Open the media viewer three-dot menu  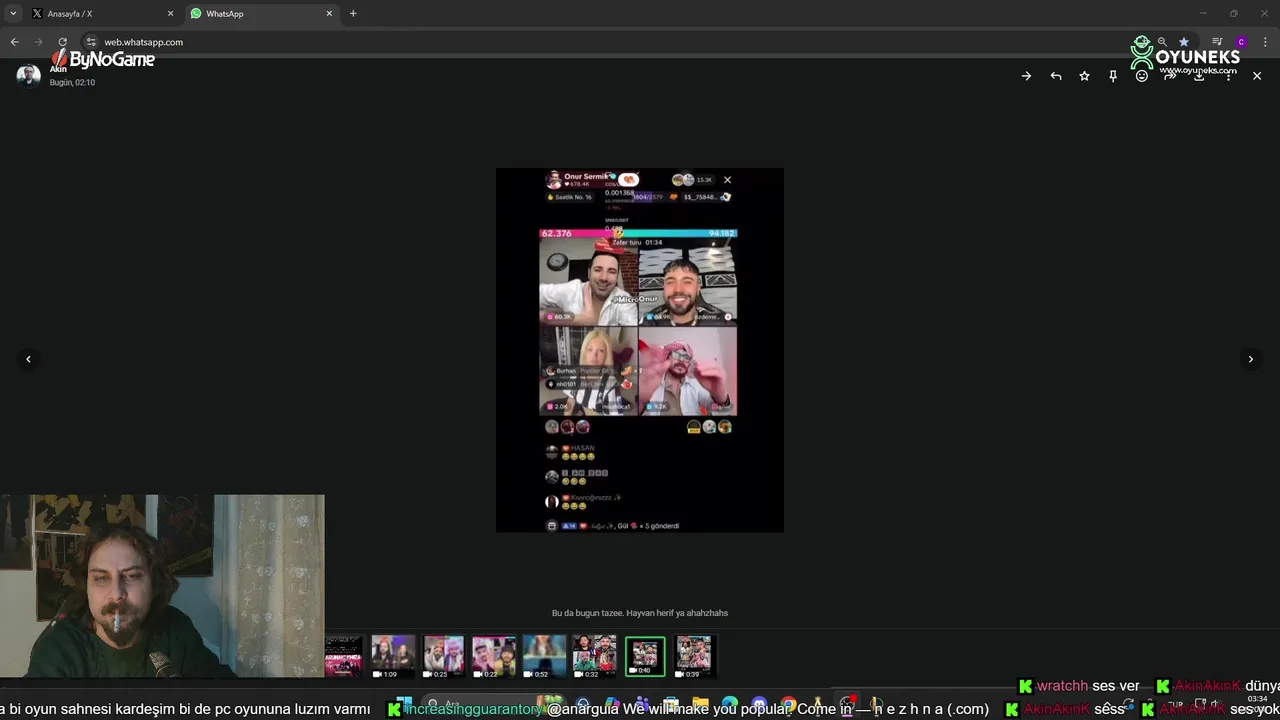(x=1228, y=76)
